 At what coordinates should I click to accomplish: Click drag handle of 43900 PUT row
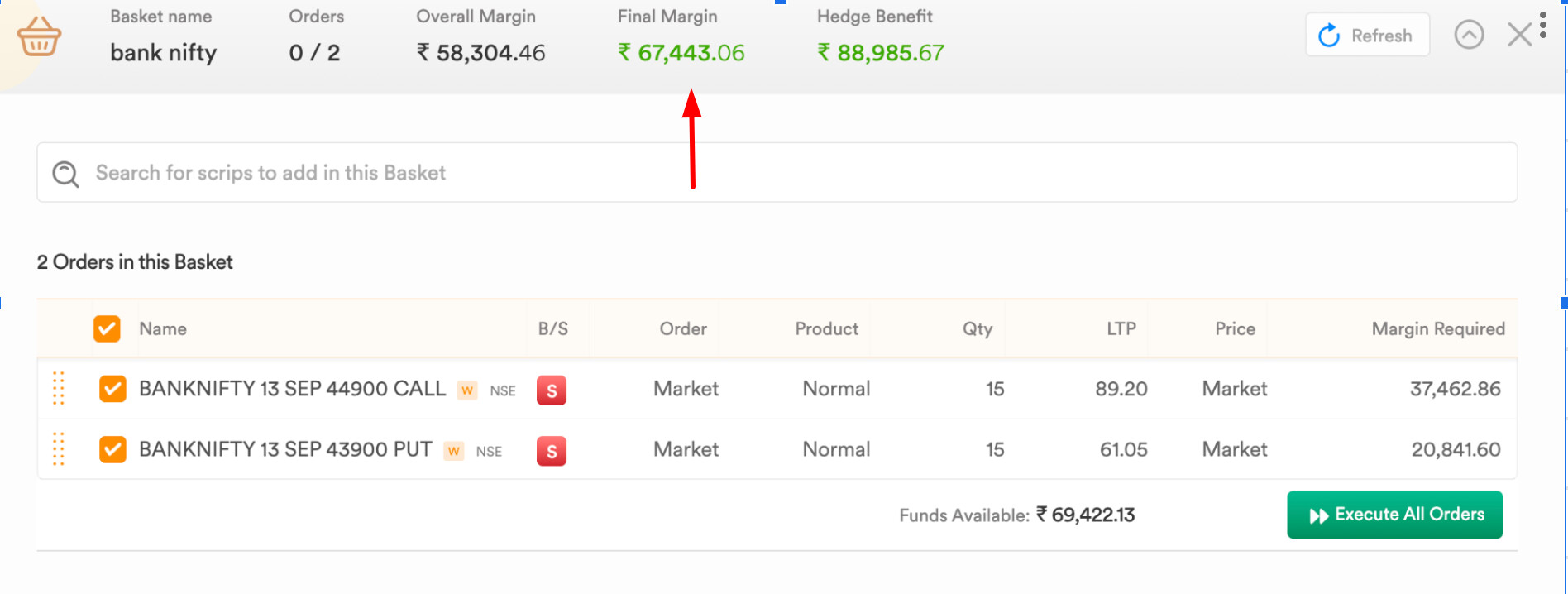pyautogui.click(x=59, y=448)
